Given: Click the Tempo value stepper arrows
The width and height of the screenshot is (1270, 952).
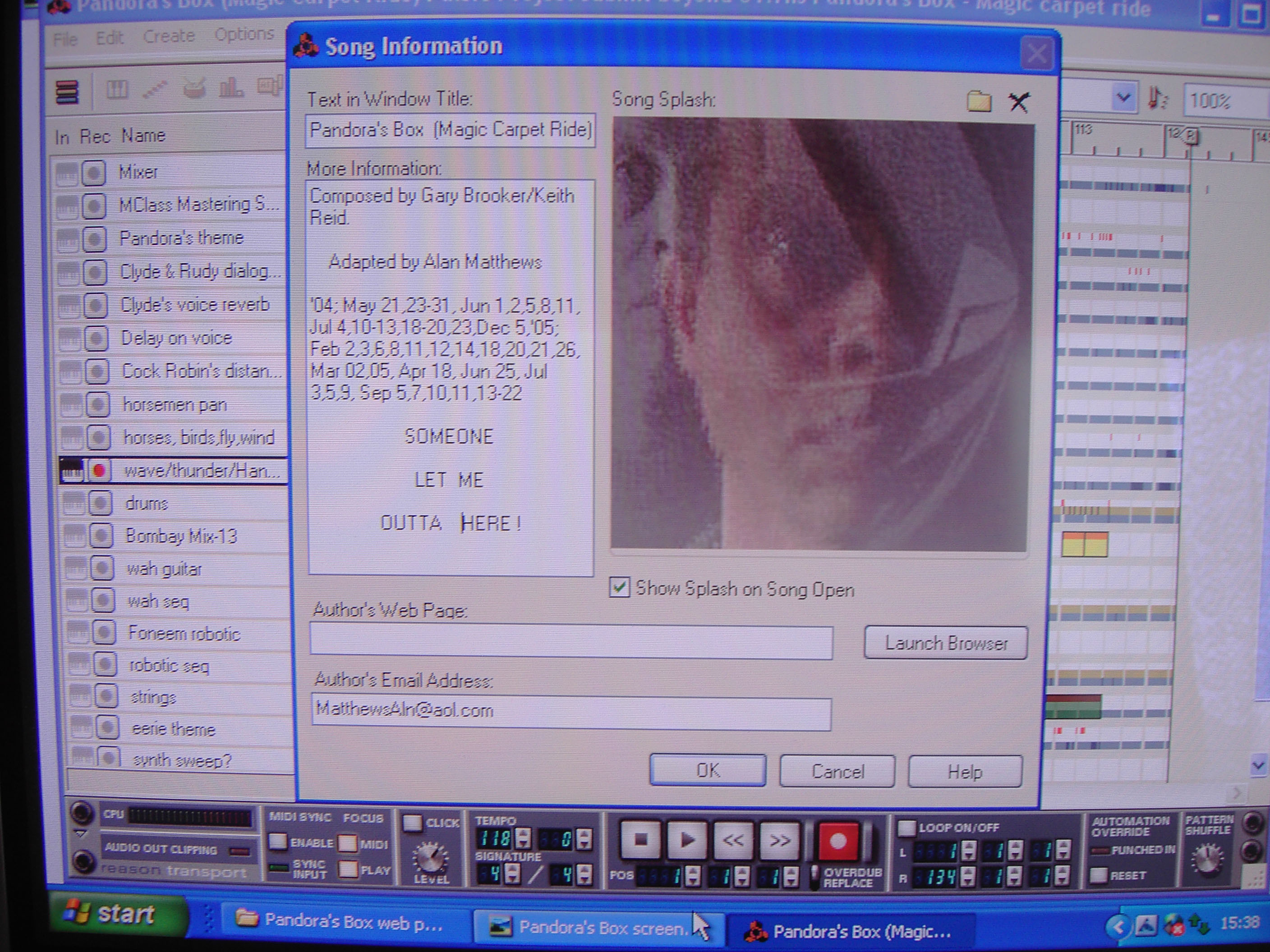Looking at the screenshot, I should [x=523, y=838].
